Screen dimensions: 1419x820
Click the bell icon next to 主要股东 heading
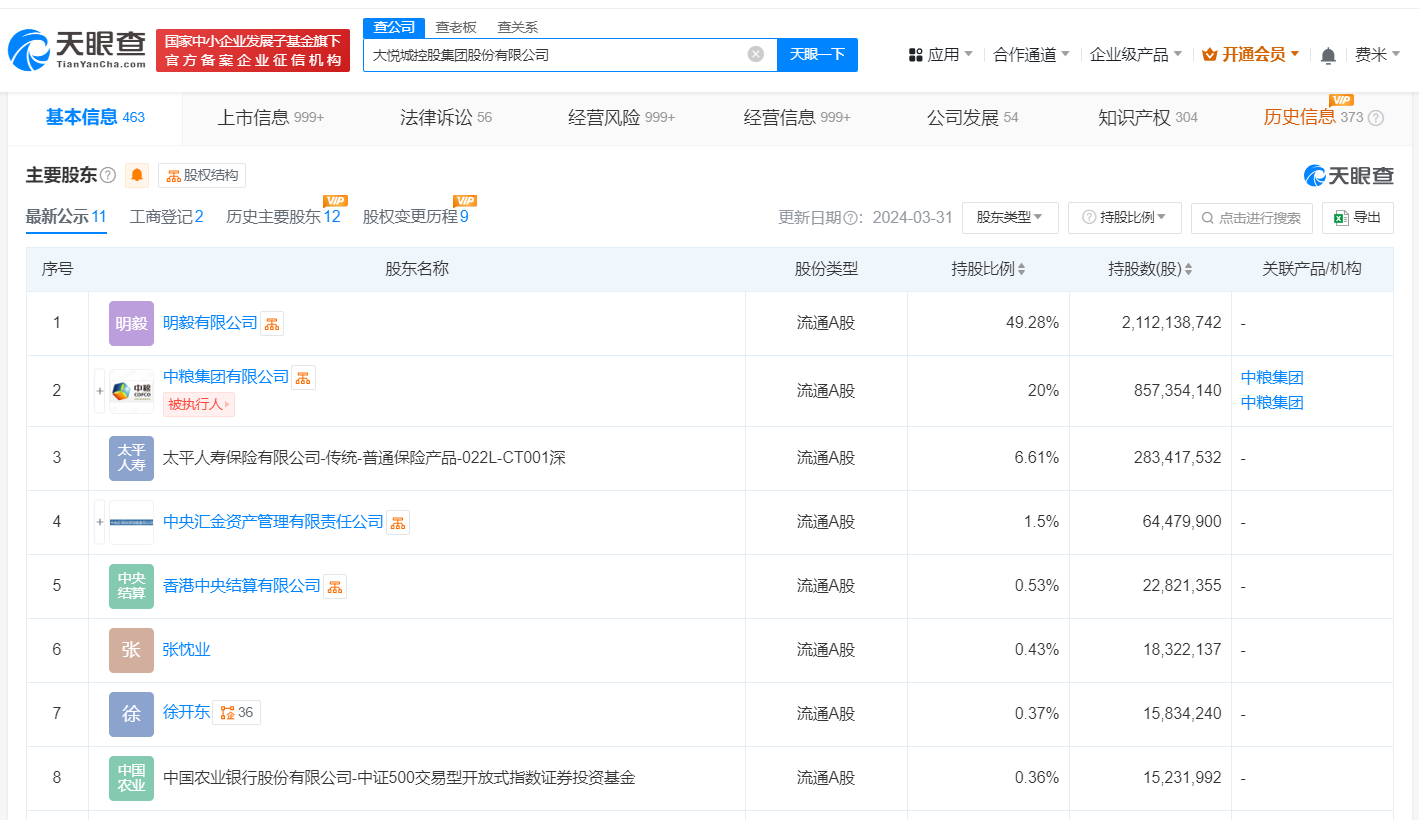point(136,174)
